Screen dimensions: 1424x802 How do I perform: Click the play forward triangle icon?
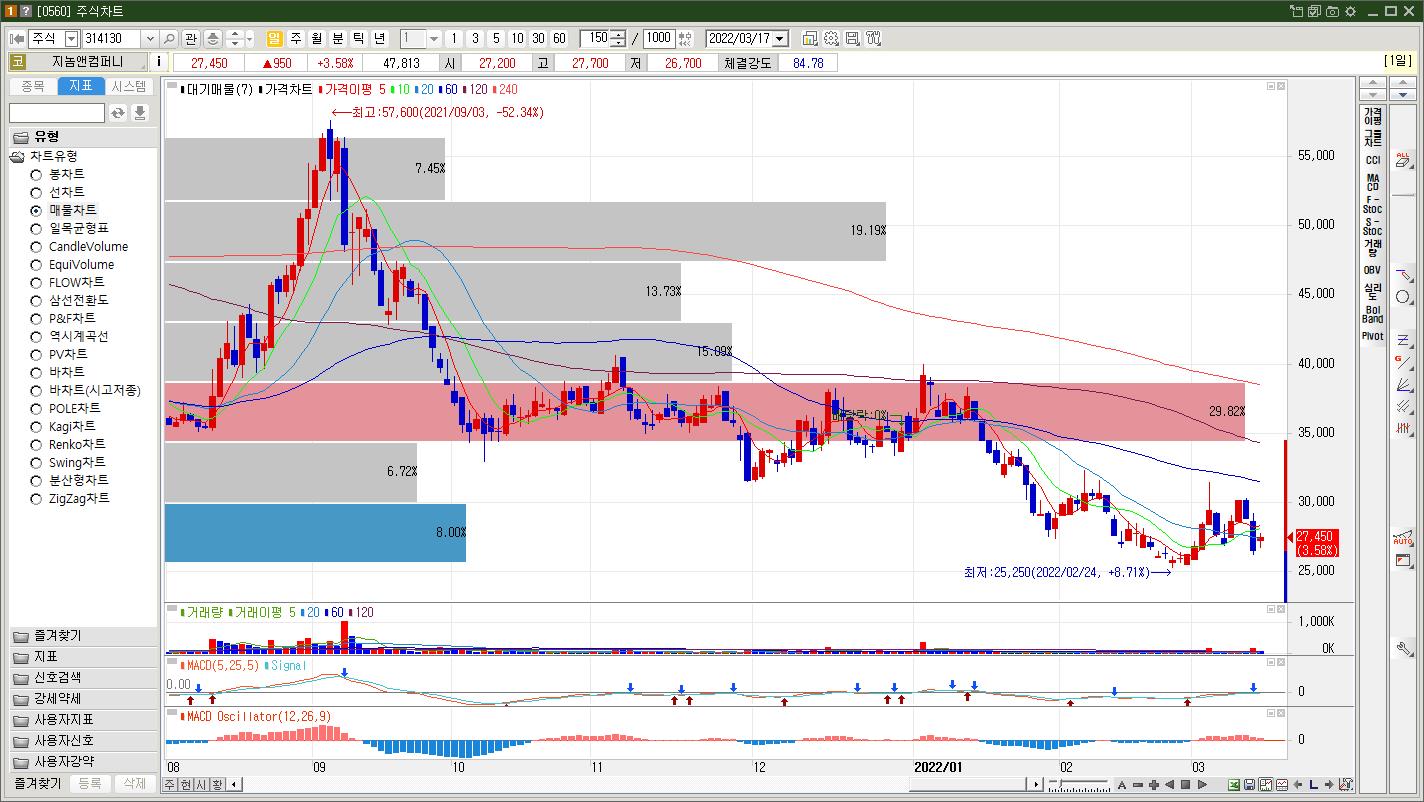tap(1202, 785)
